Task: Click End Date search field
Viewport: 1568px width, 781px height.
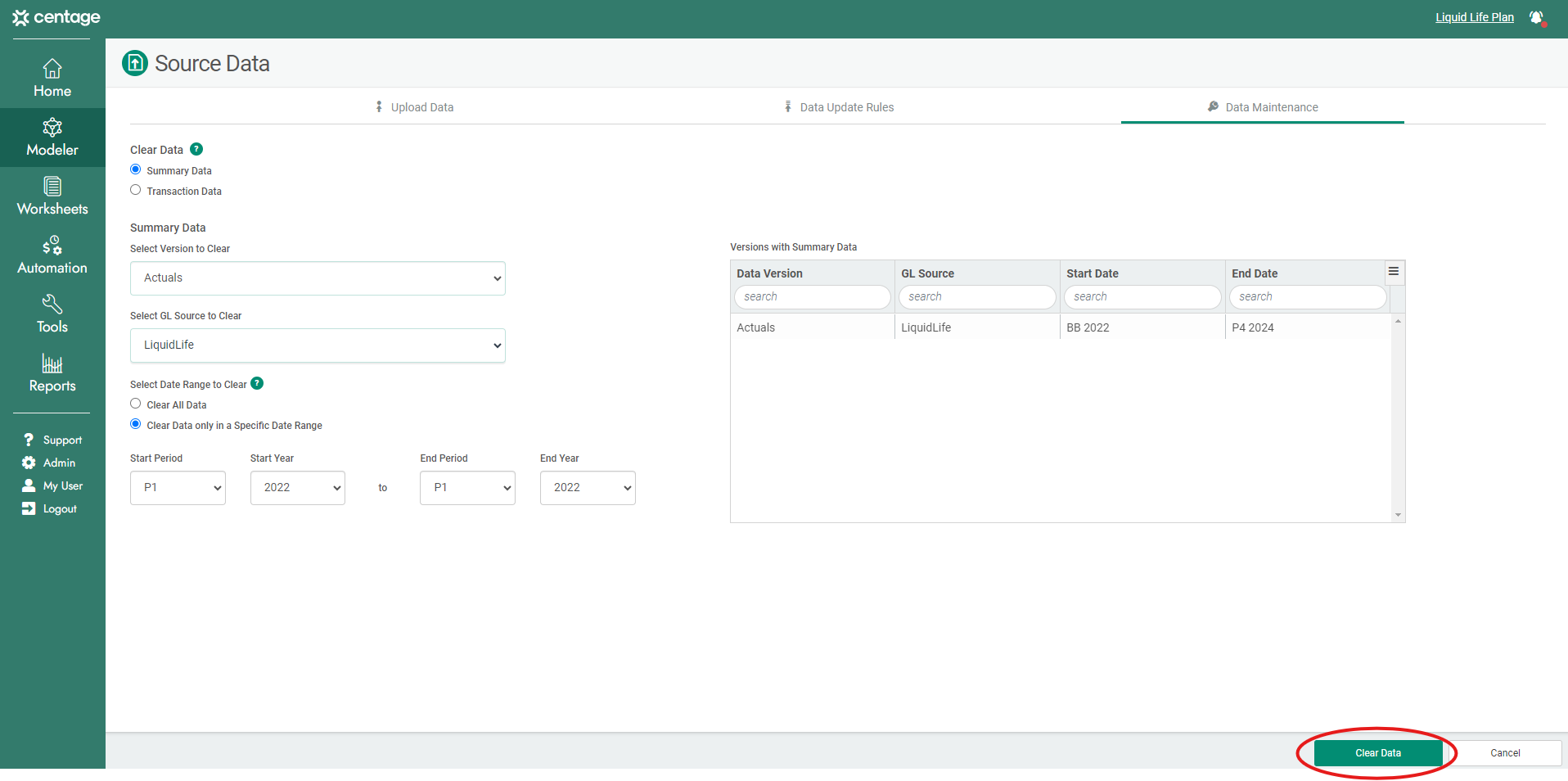Action: pos(1308,297)
